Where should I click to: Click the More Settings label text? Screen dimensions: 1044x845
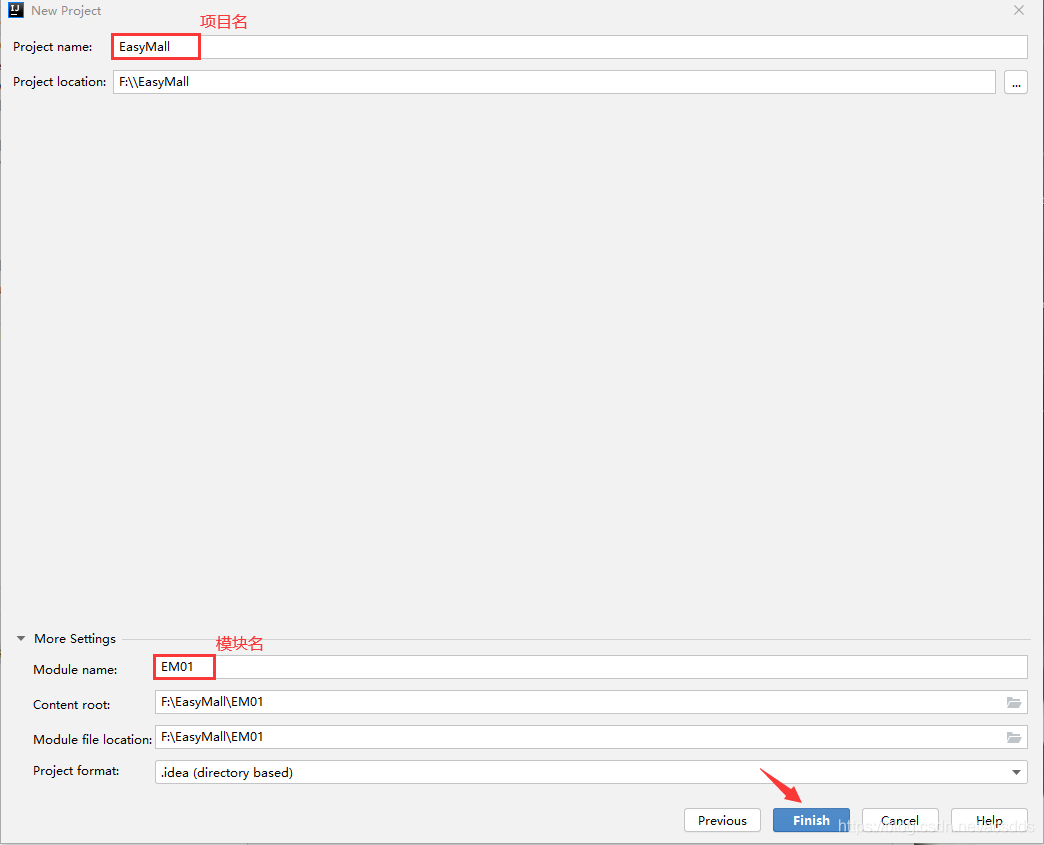tap(75, 639)
